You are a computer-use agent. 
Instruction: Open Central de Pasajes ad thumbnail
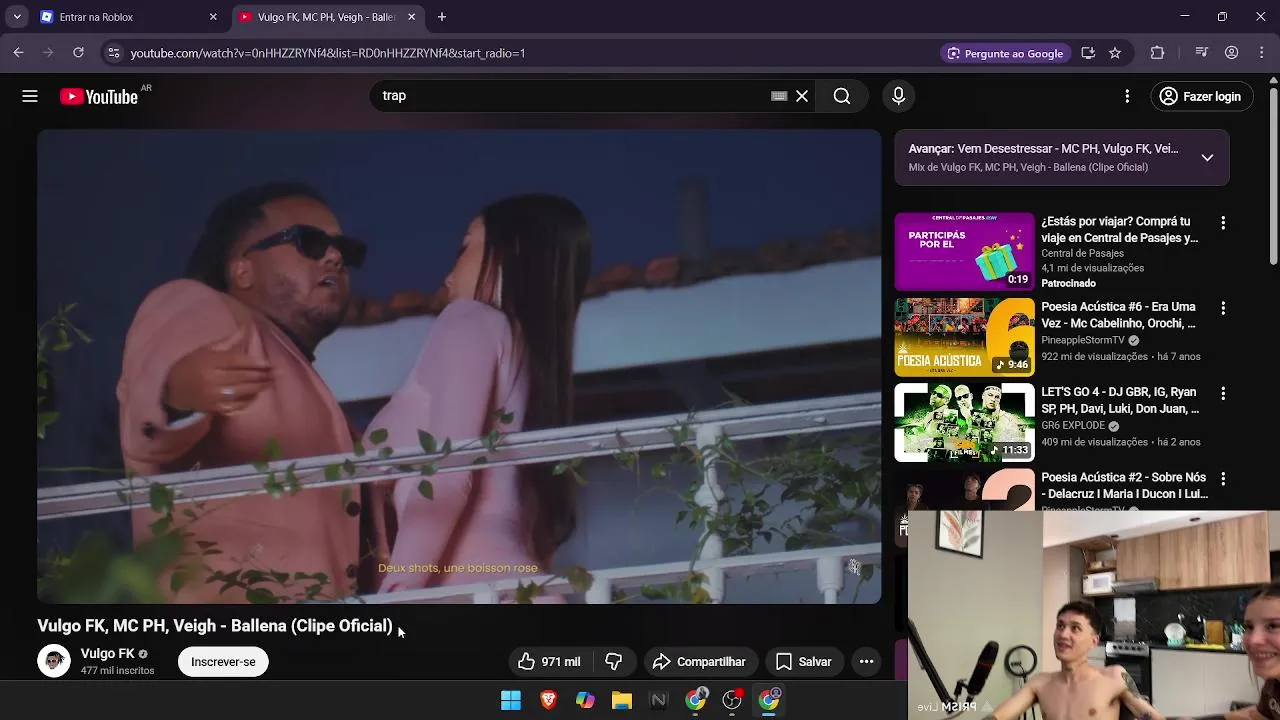point(964,251)
